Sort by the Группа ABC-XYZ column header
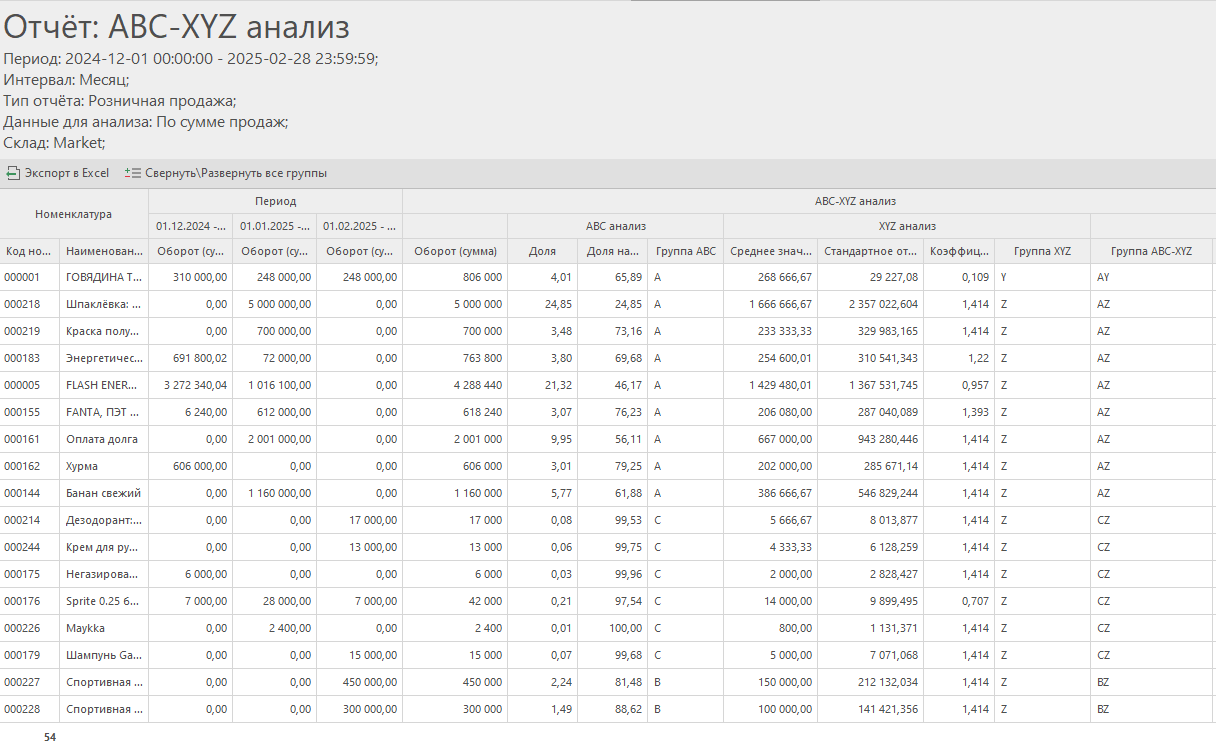 tap(1150, 251)
